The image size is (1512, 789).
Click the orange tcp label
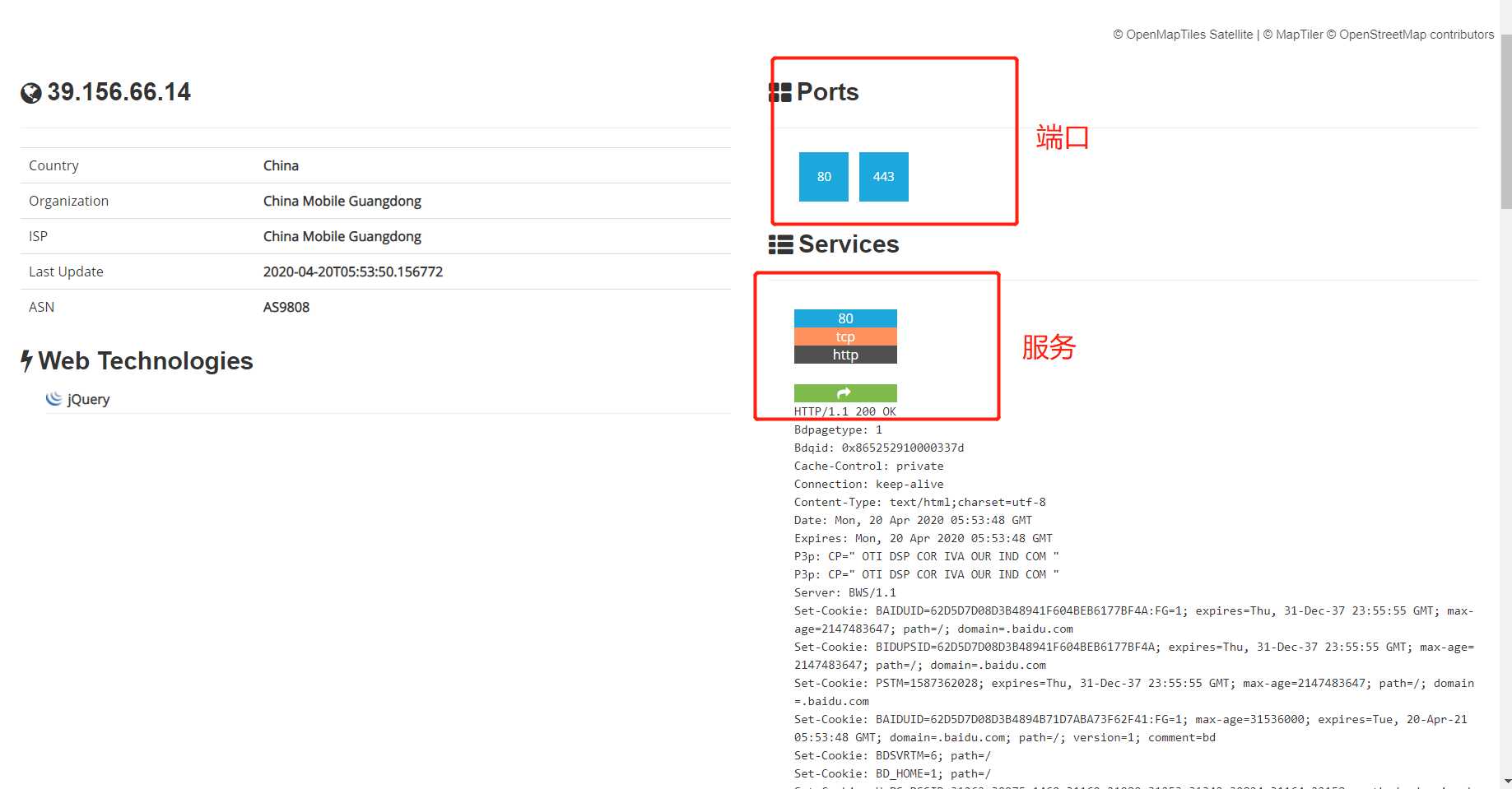click(x=845, y=336)
